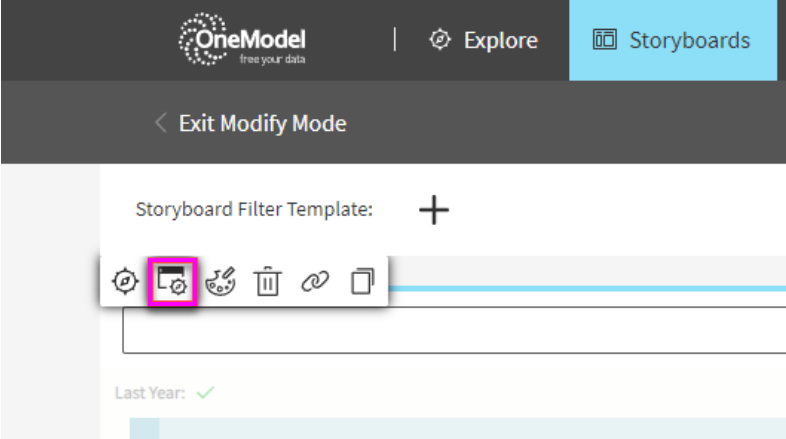Screen dimensions: 786x439
Task: Click the Storyboards layout icon
Action: pos(605,40)
